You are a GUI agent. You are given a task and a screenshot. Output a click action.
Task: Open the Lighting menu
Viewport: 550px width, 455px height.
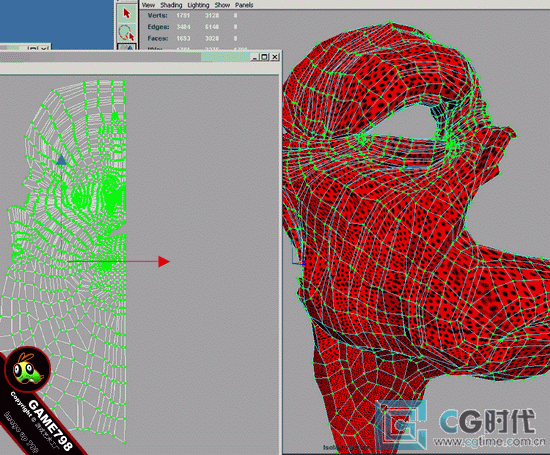pos(198,5)
